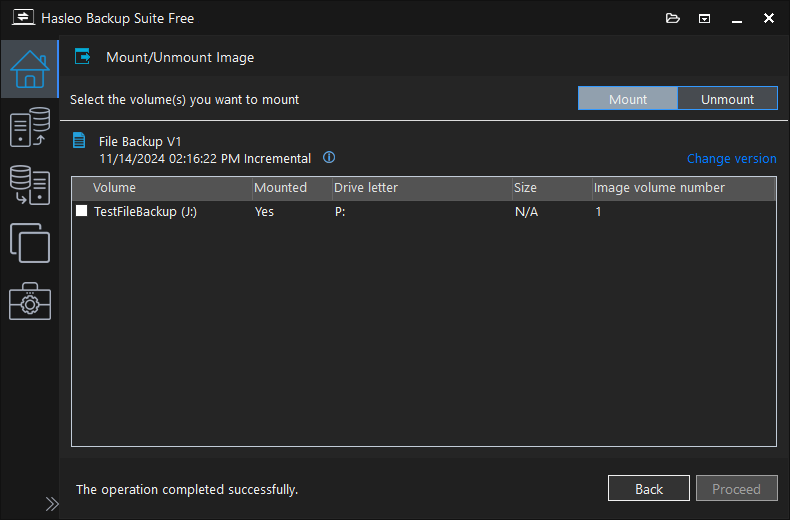Click the Drive letter column header
This screenshot has width=790, height=520.
tap(422, 188)
